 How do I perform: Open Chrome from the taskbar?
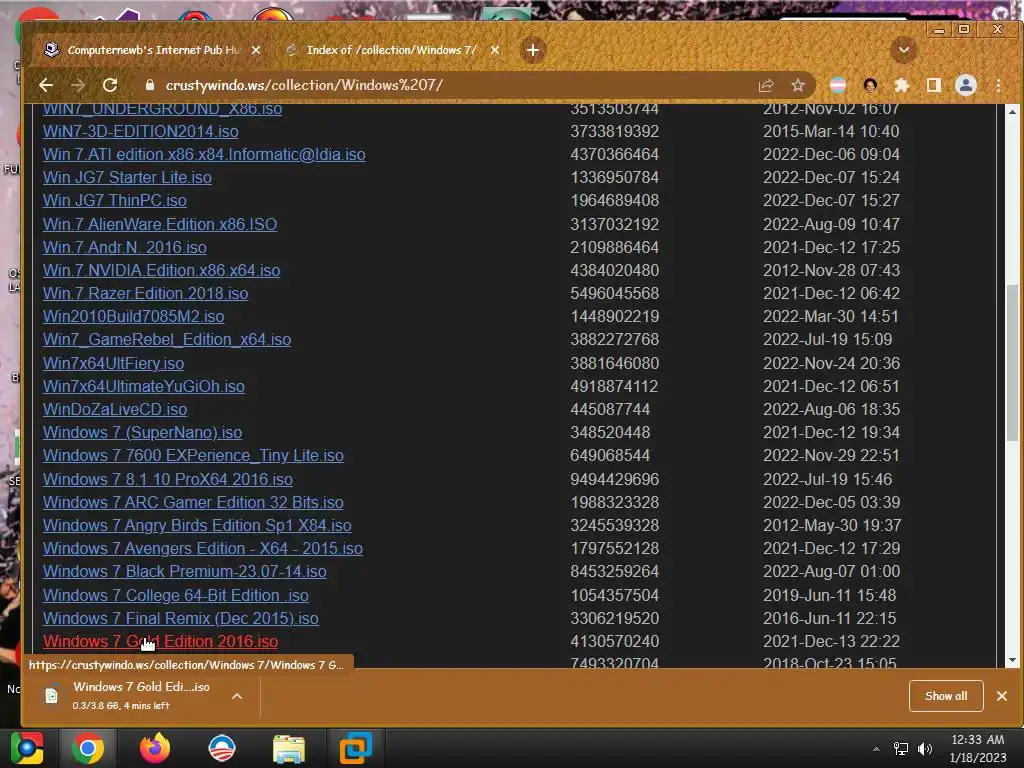[88, 748]
